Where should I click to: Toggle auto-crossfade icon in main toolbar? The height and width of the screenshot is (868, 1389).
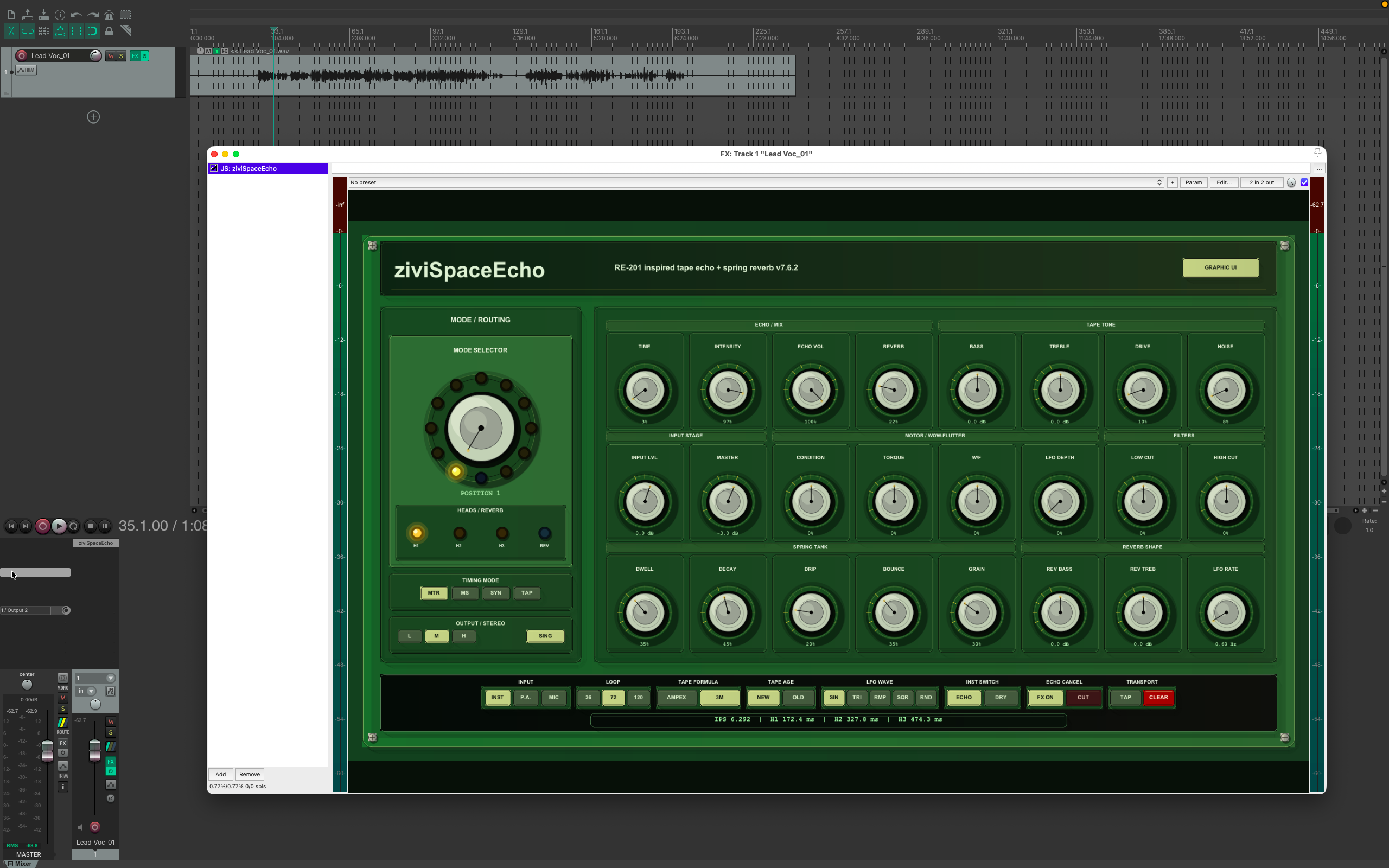pyautogui.click(x=11, y=31)
